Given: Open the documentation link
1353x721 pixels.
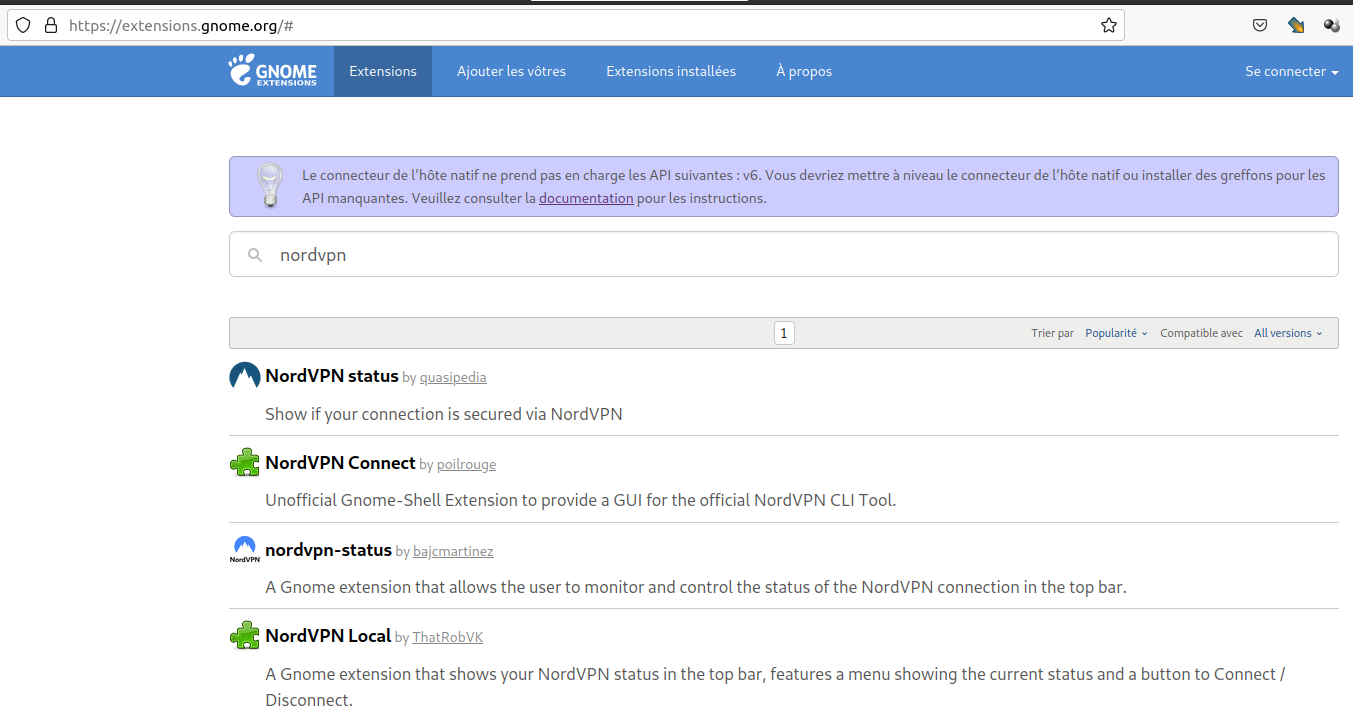Looking at the screenshot, I should (586, 198).
